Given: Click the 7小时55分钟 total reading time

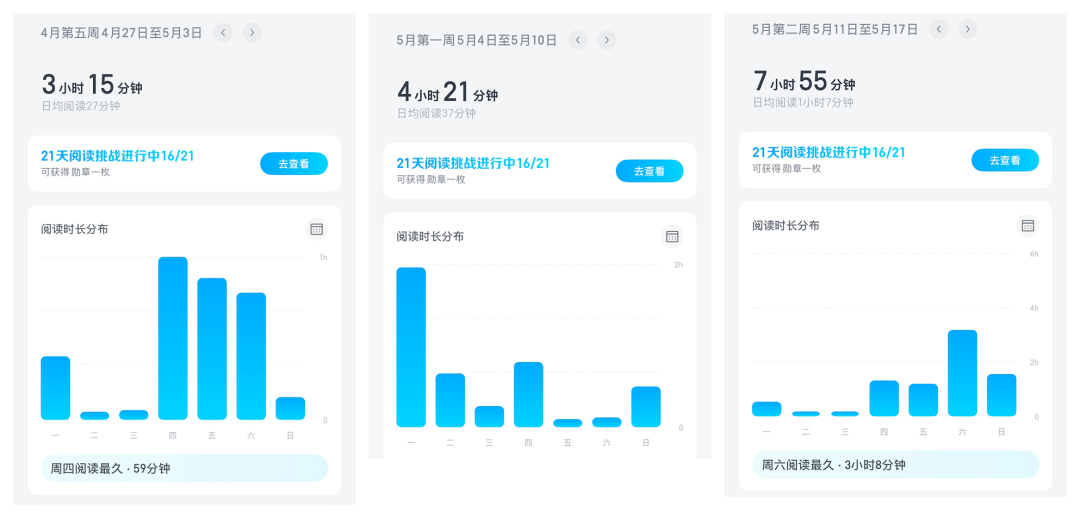Looking at the screenshot, I should tap(804, 81).
